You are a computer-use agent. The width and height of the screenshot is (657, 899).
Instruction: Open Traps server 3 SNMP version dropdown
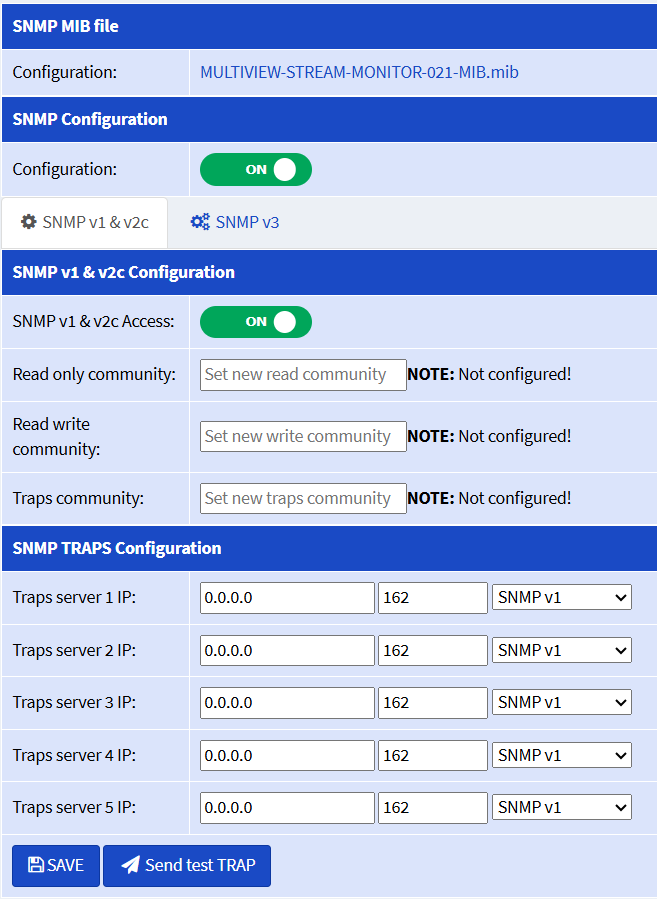[x=562, y=702]
